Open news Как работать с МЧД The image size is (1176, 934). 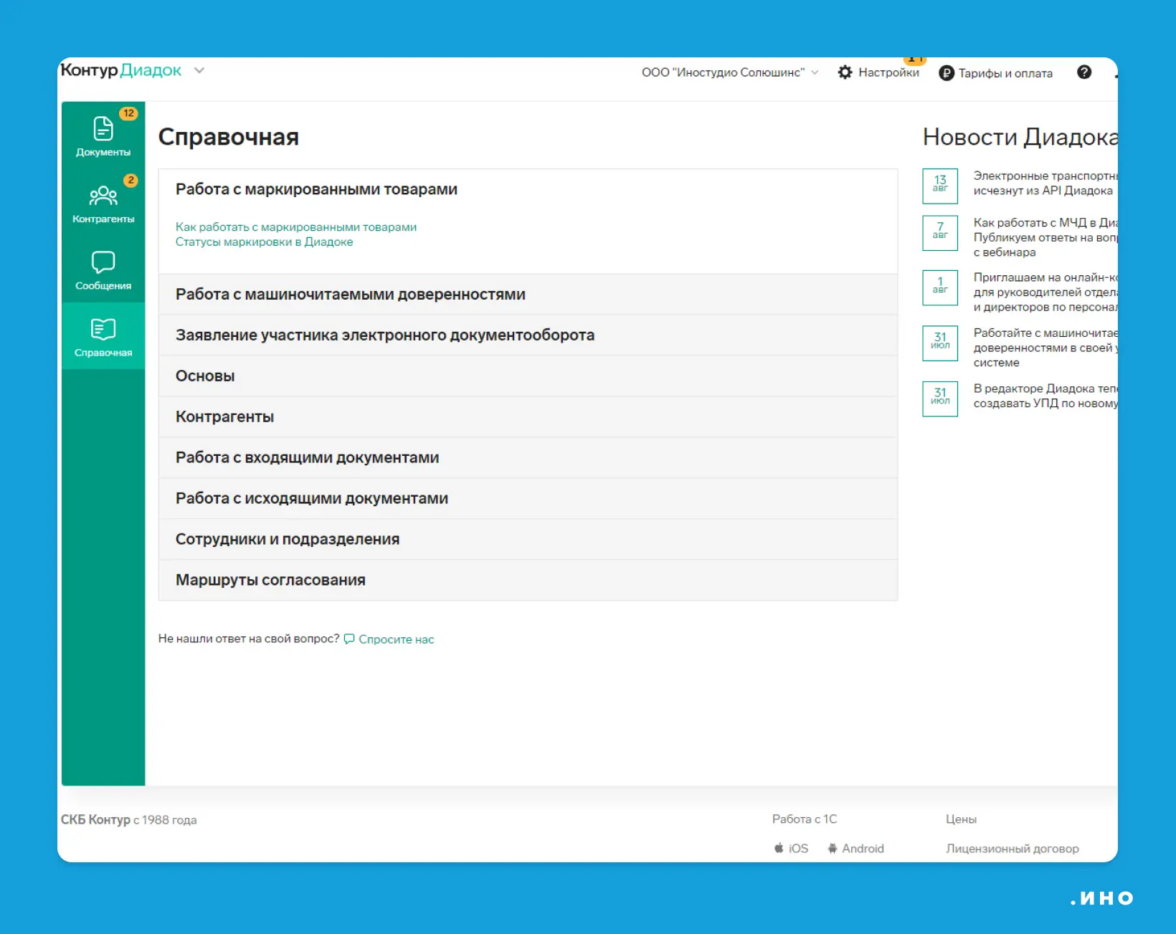[1045, 237]
